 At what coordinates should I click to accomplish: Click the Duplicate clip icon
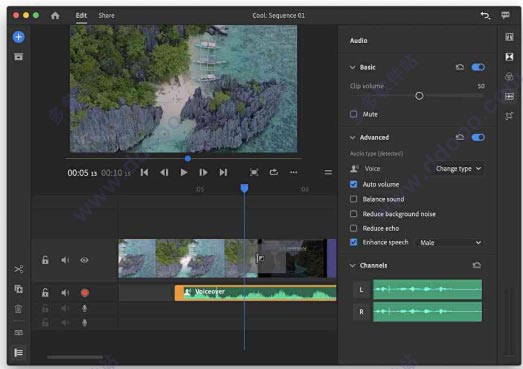tap(19, 289)
